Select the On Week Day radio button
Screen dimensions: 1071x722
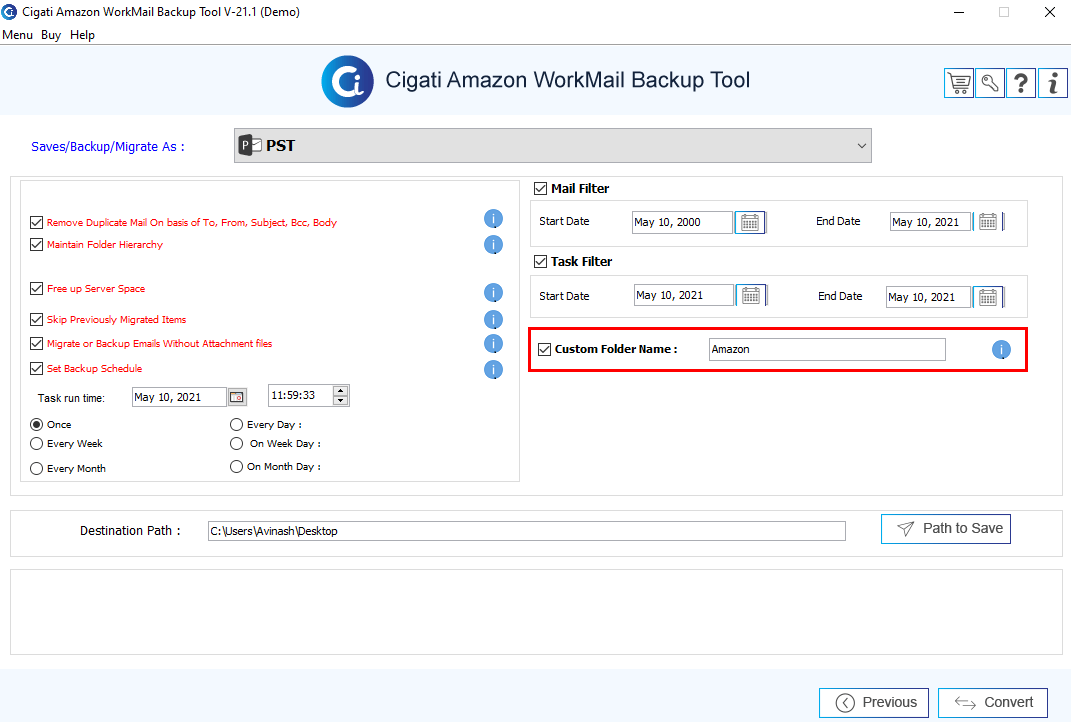click(x=236, y=444)
